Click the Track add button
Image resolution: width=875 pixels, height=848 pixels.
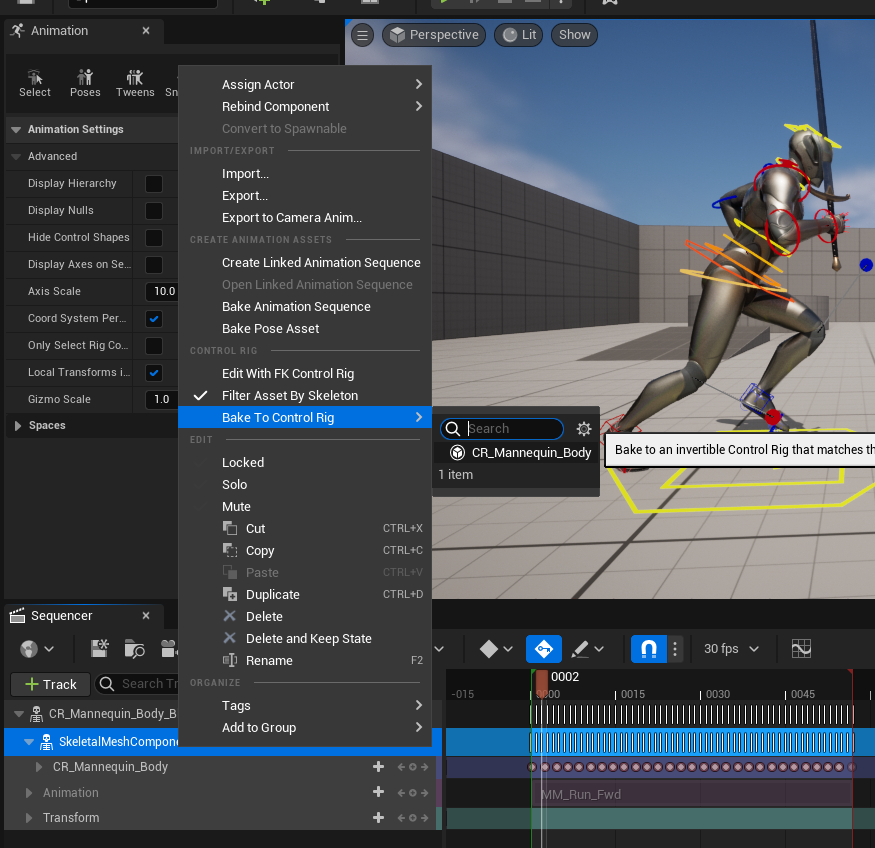50,684
